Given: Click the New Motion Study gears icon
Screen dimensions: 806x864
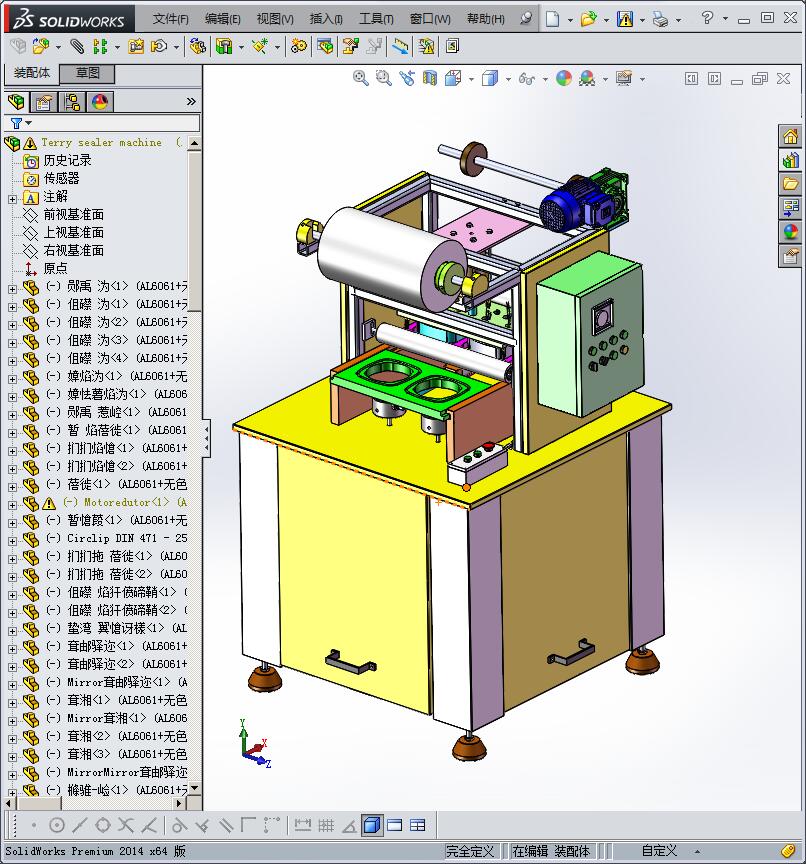Looking at the screenshot, I should [299, 46].
